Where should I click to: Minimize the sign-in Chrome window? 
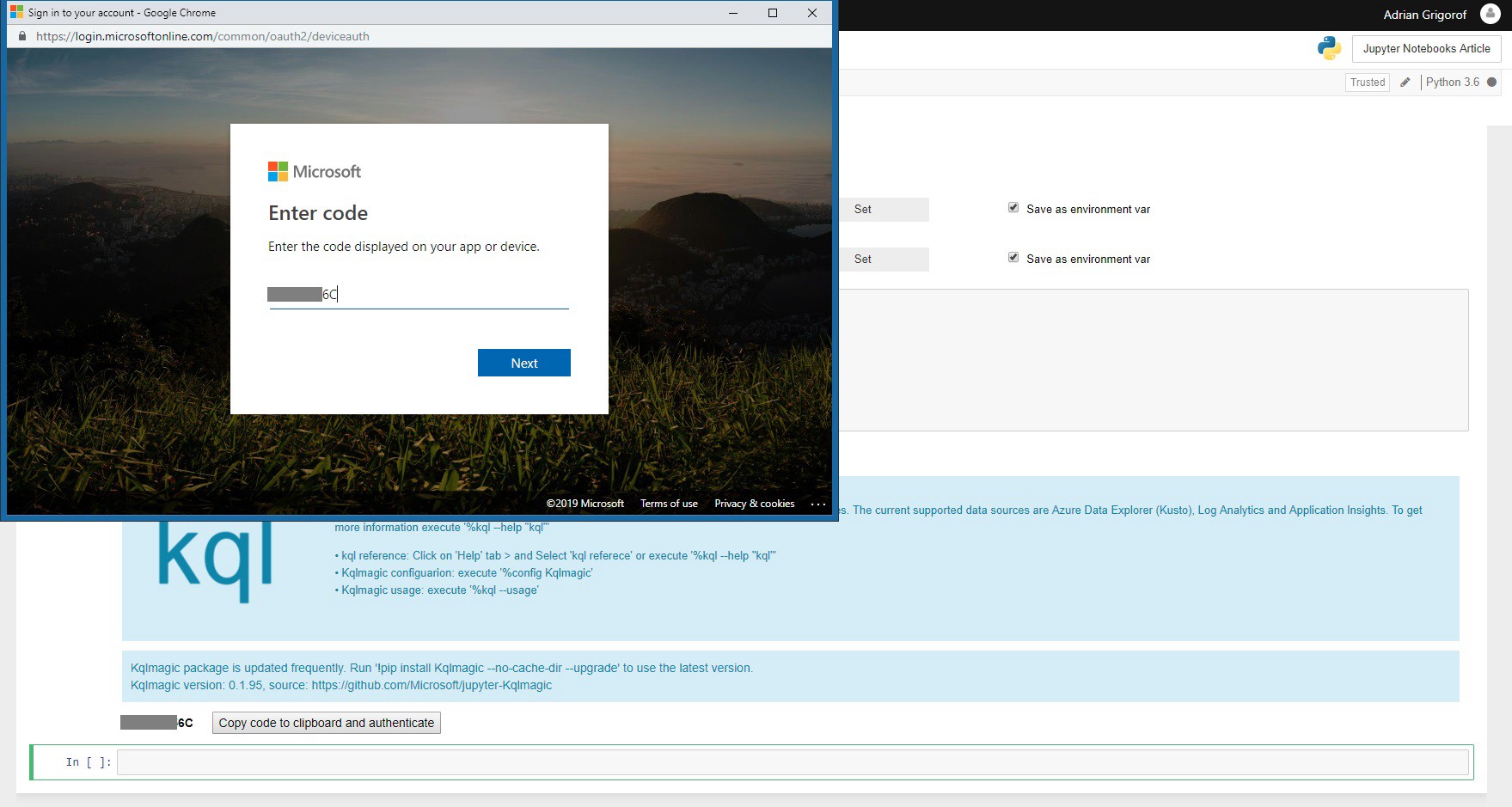[x=733, y=13]
